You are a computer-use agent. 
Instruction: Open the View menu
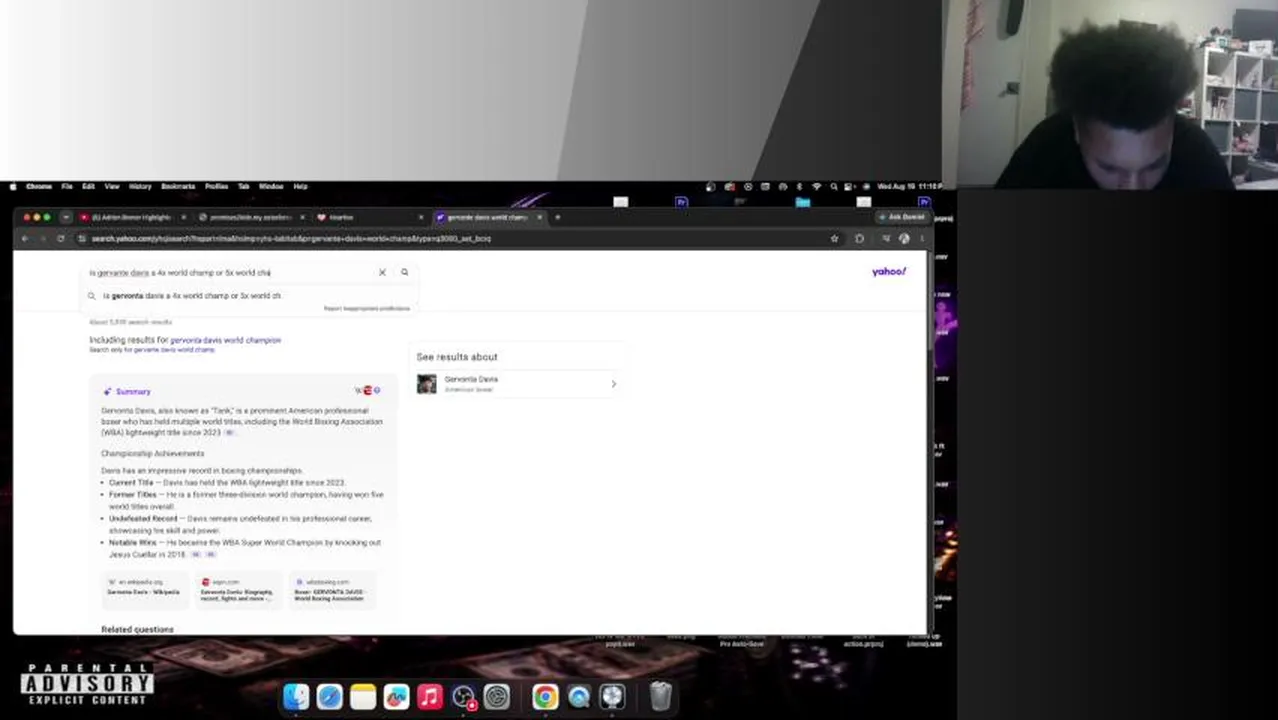pos(112,186)
